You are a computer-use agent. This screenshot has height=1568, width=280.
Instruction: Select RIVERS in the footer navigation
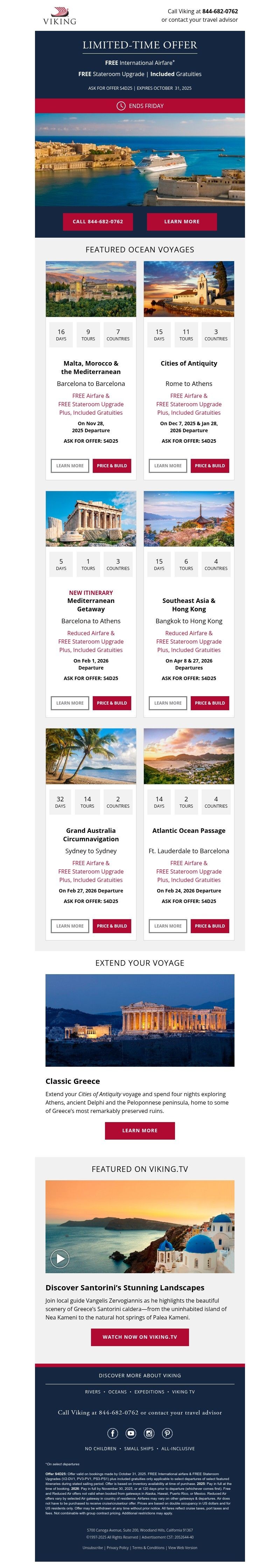[x=92, y=1391]
